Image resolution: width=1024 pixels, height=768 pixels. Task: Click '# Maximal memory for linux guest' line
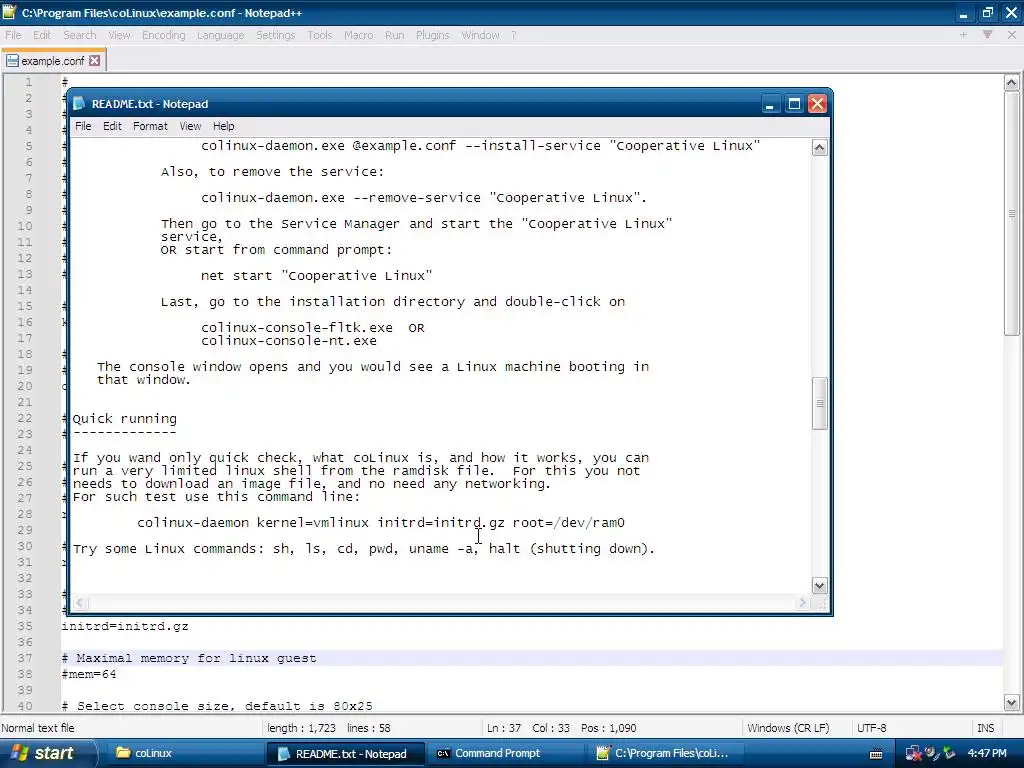189,658
